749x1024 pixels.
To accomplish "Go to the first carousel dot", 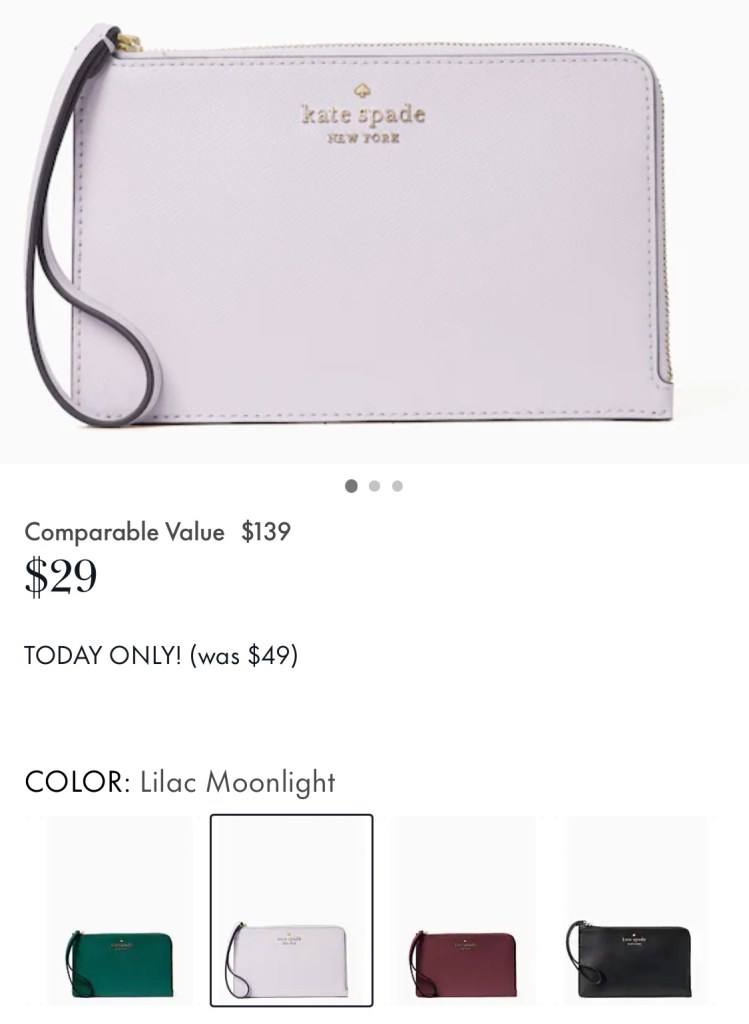I will coord(351,486).
